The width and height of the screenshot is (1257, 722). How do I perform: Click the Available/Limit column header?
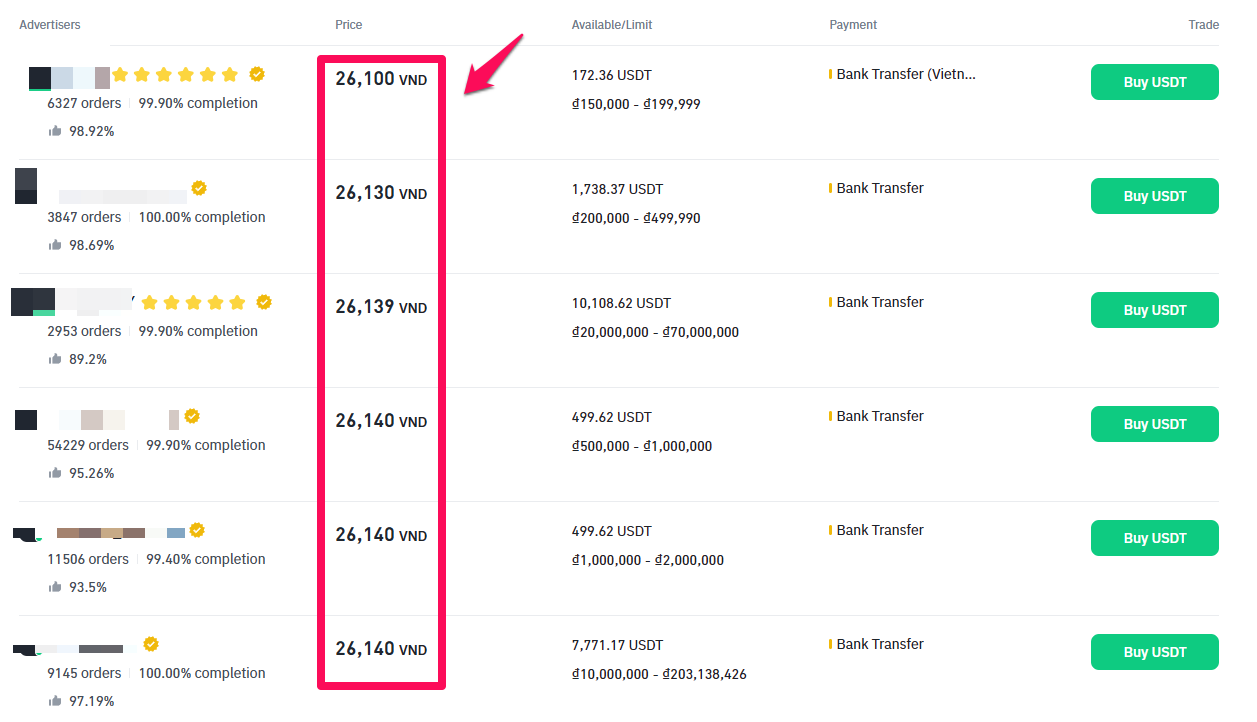click(x=612, y=25)
